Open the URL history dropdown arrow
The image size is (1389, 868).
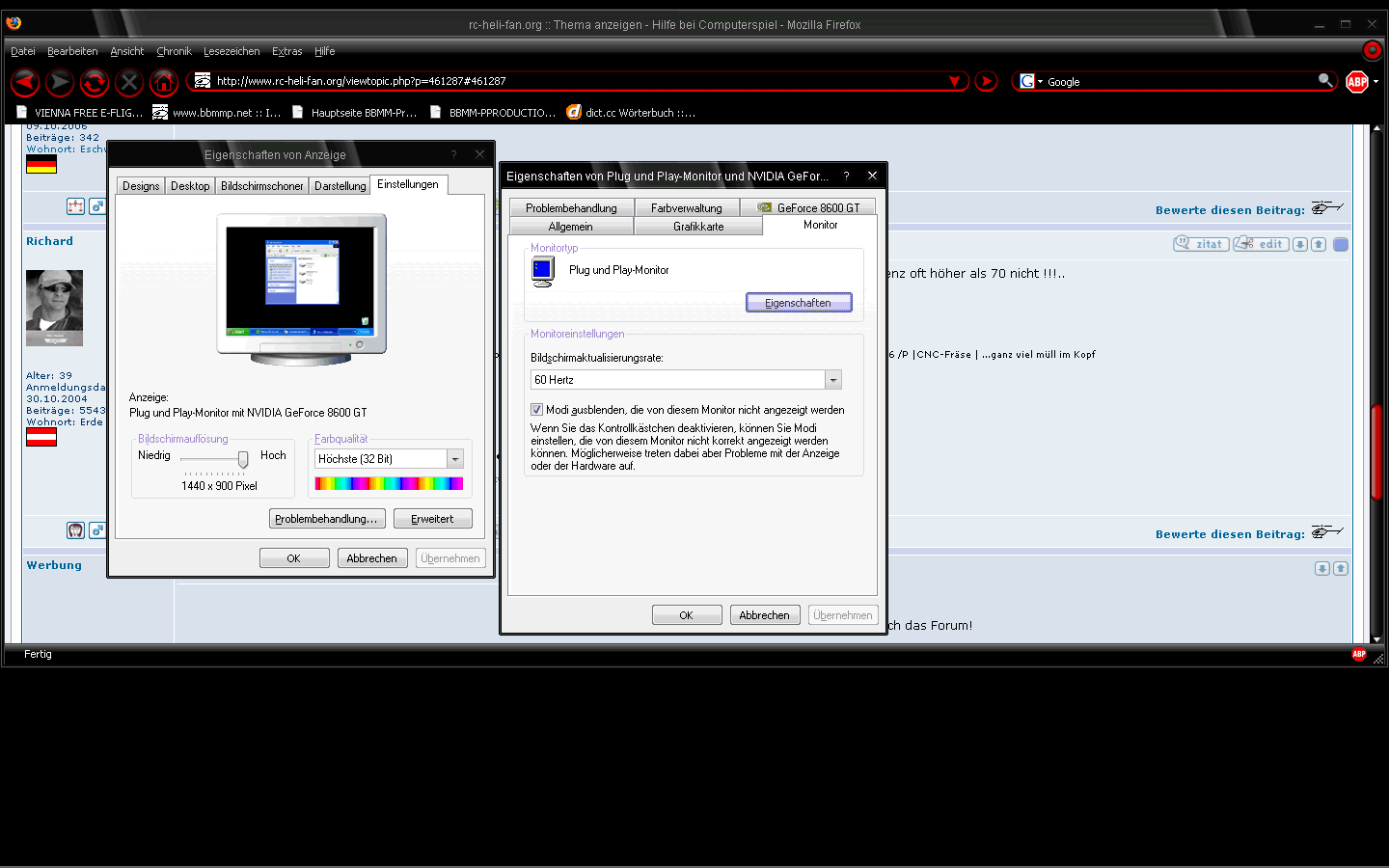click(x=954, y=82)
